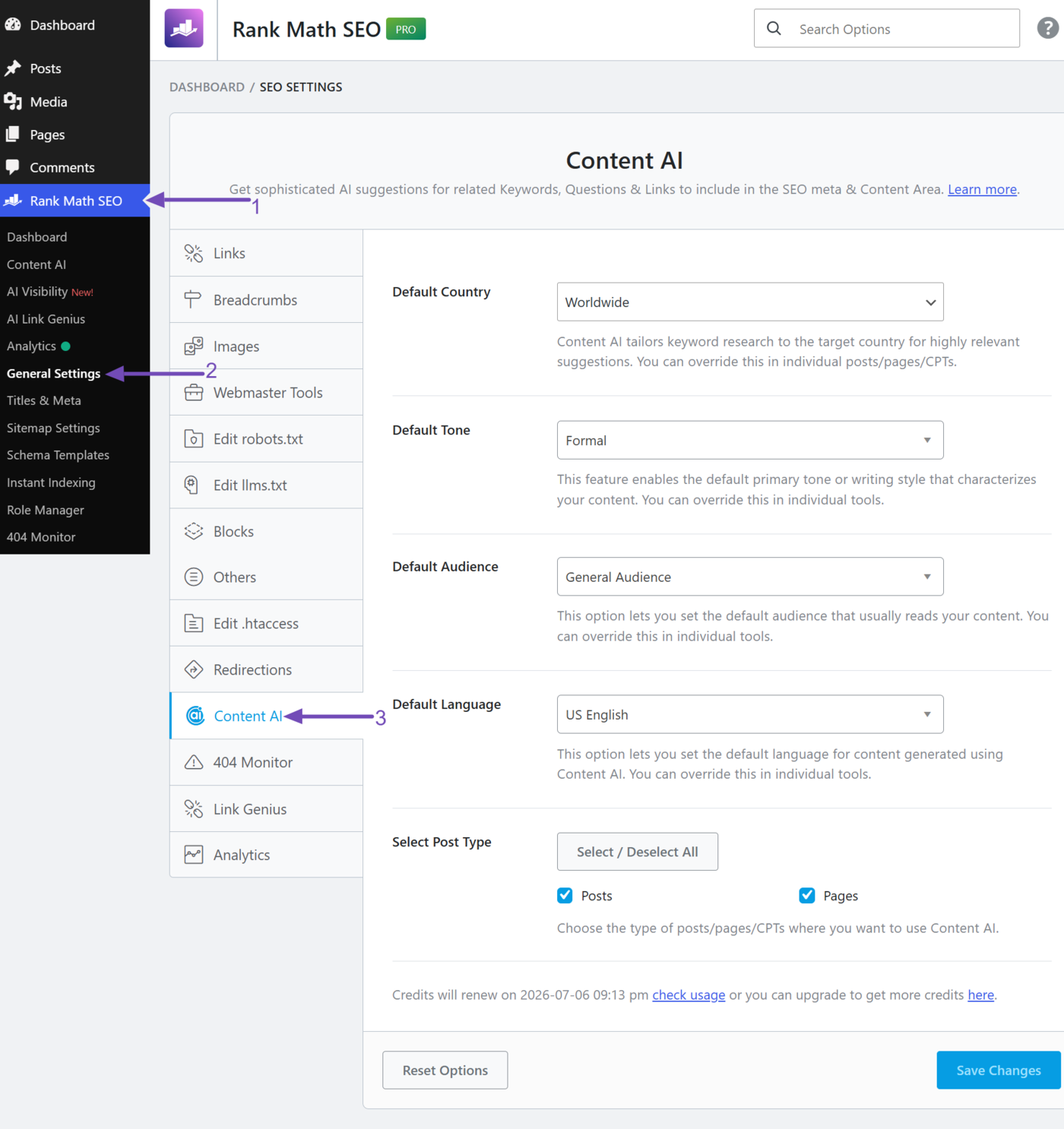The width and height of the screenshot is (1064, 1129).
Task: Open the Analytics submenu item
Action: (31, 346)
